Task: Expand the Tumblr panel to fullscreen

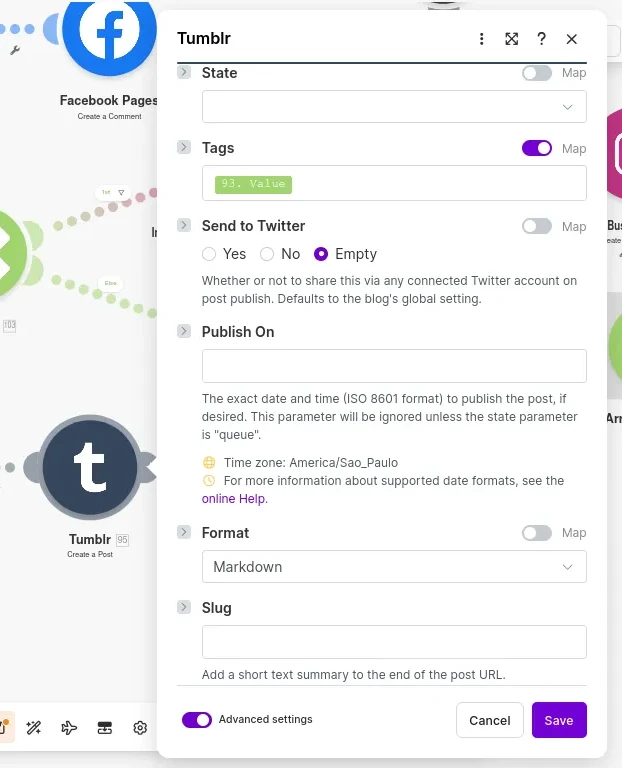Action: pyautogui.click(x=511, y=39)
